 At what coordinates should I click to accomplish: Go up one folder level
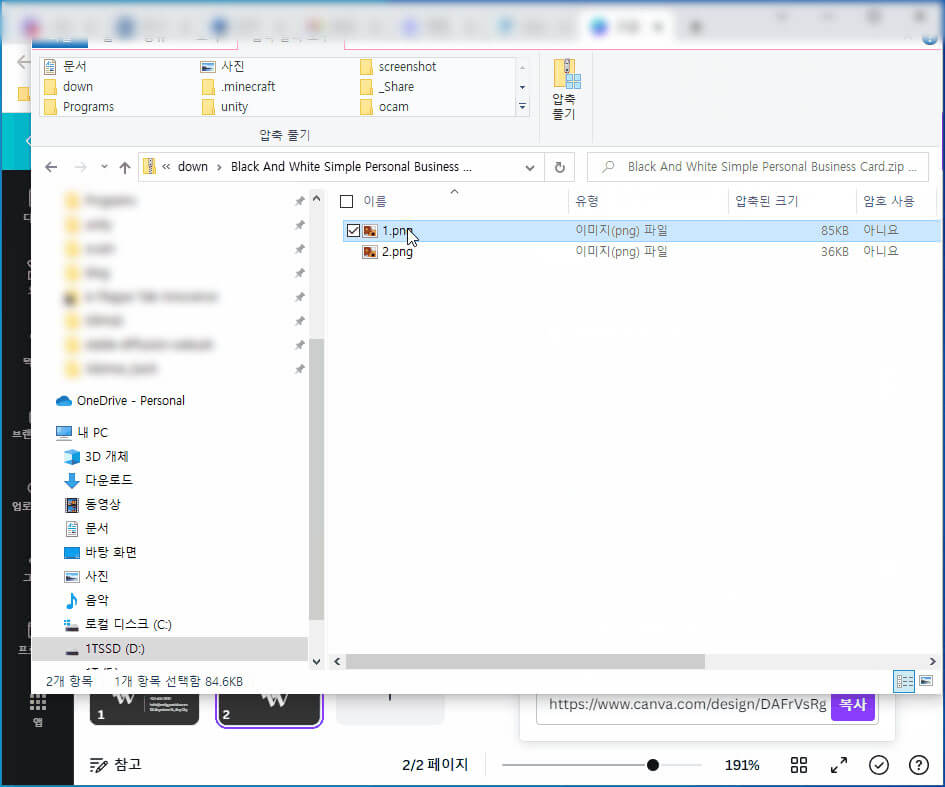click(x=125, y=167)
